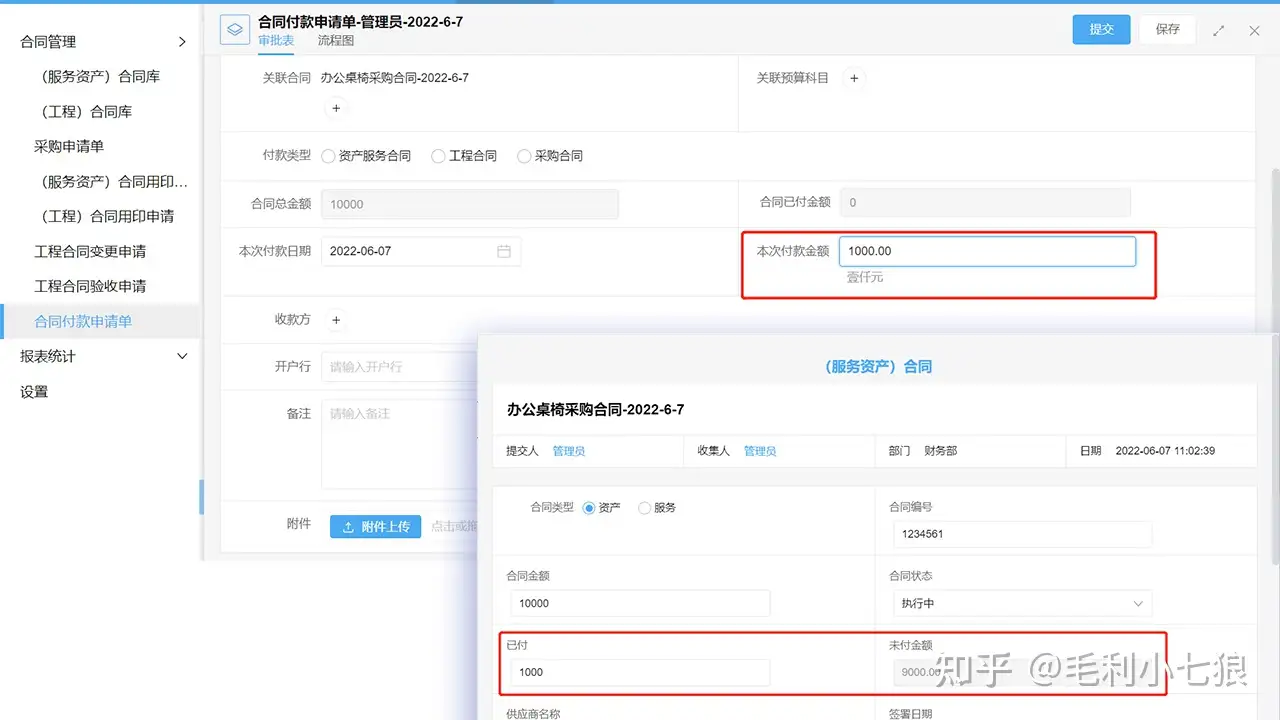
Task: Click the 备注 text area
Action: pos(399,445)
